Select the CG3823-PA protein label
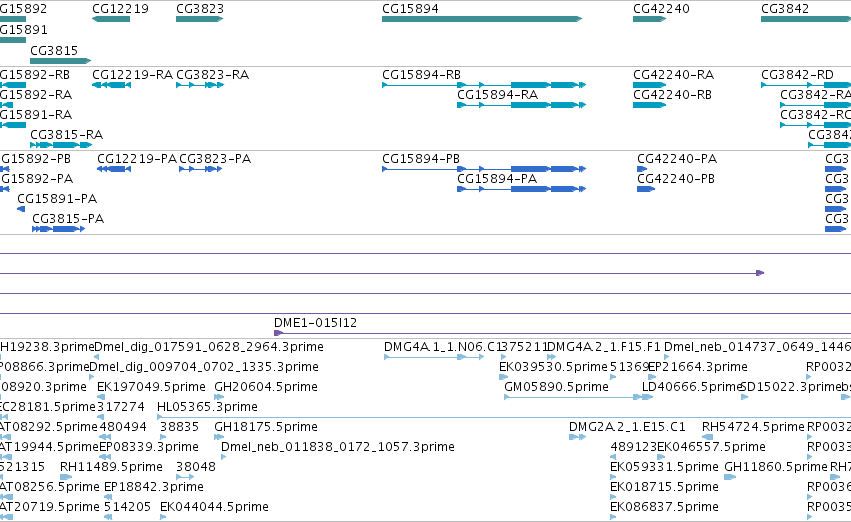This screenshot has width=851, height=522. [215, 159]
